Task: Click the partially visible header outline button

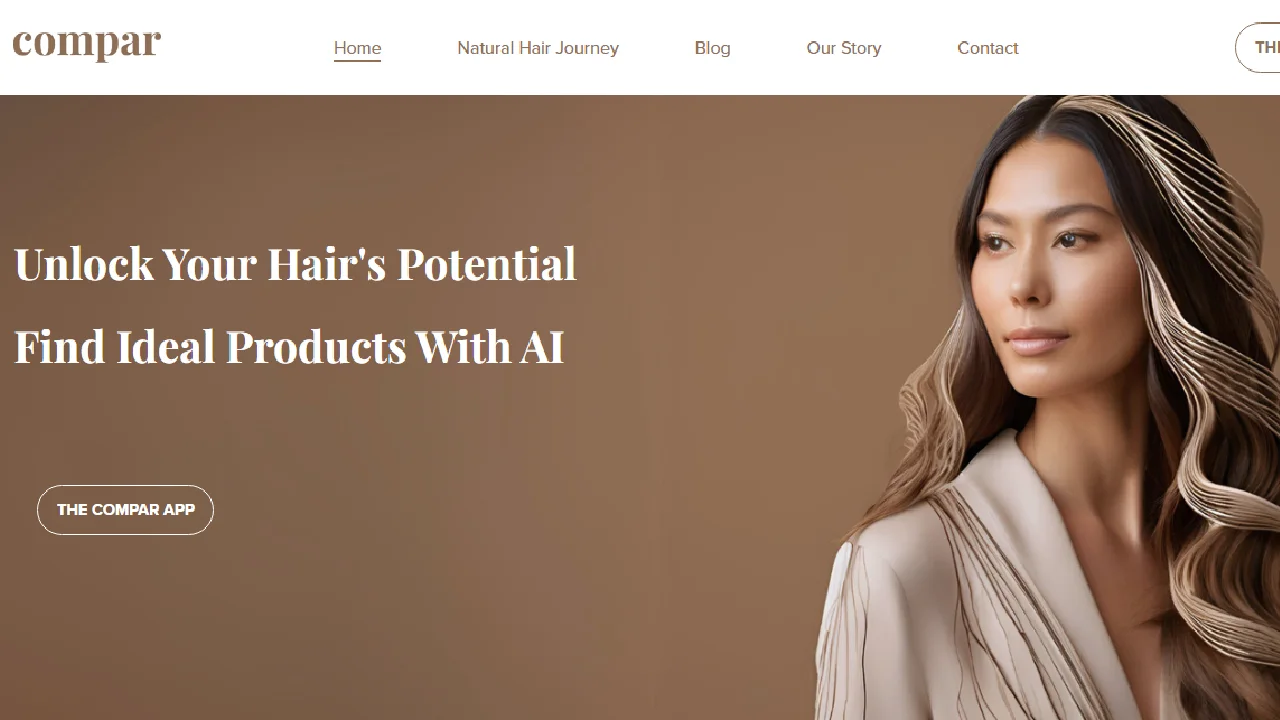Action: tap(1258, 48)
